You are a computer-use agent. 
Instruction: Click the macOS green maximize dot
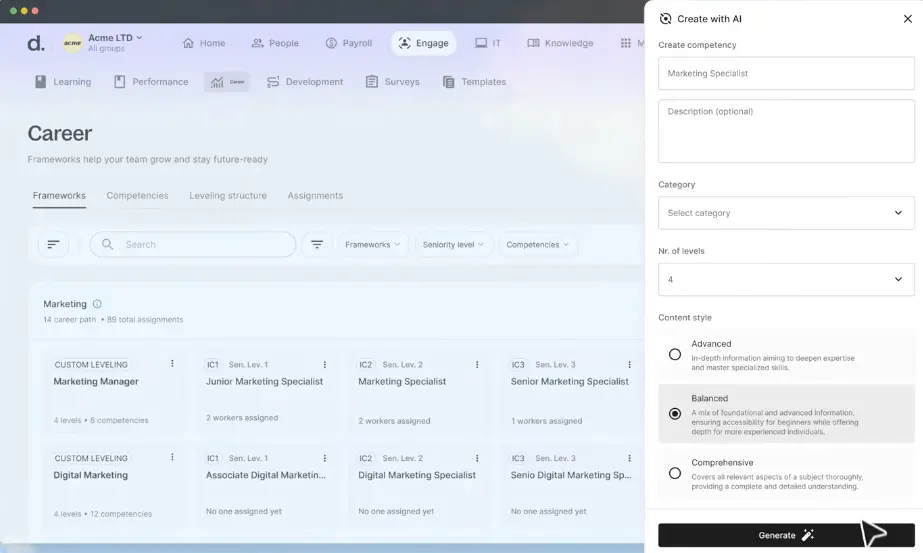pos(14,11)
